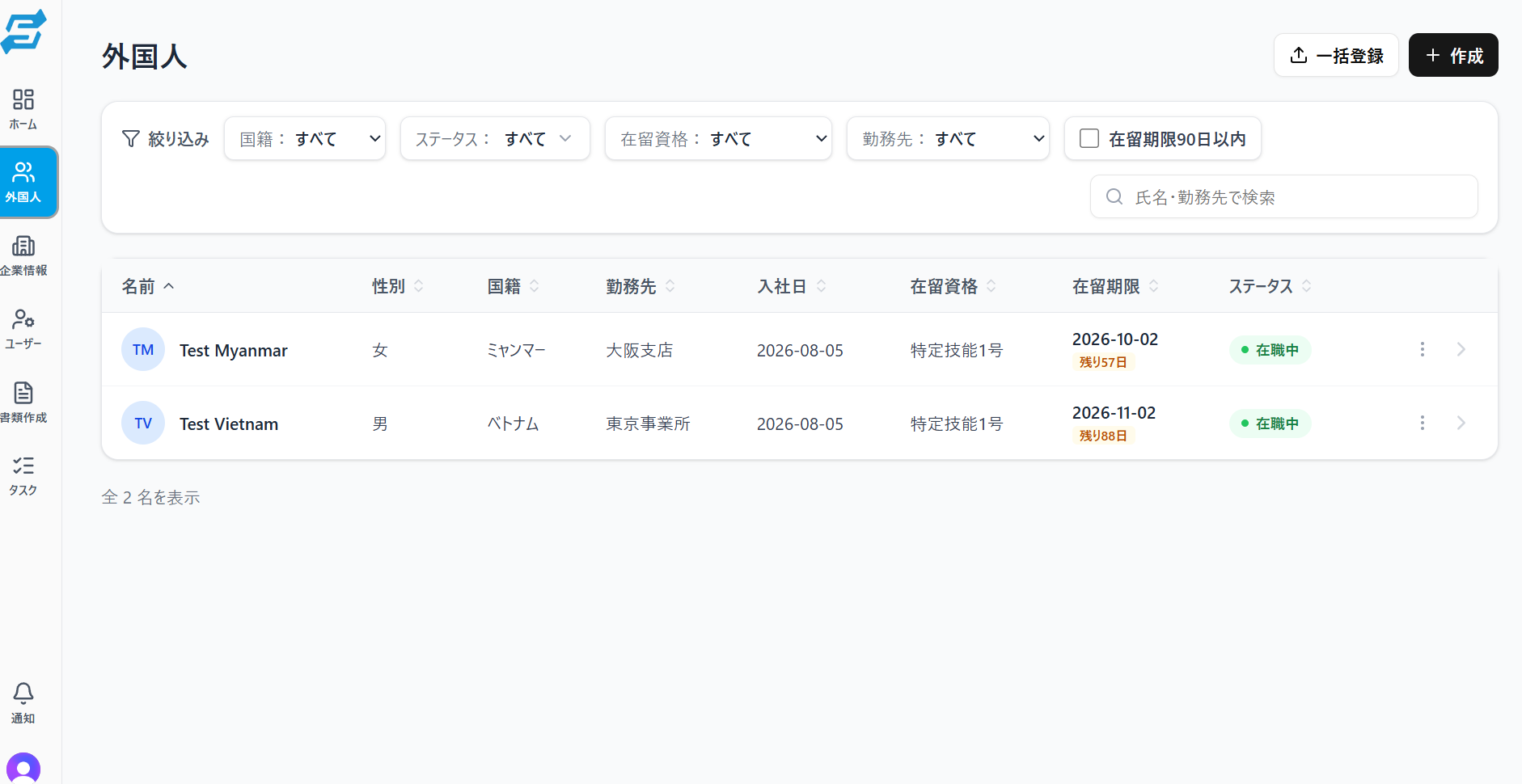1522x784 pixels.
Task: Open the ユーザー sidebar item
Action: click(23, 328)
